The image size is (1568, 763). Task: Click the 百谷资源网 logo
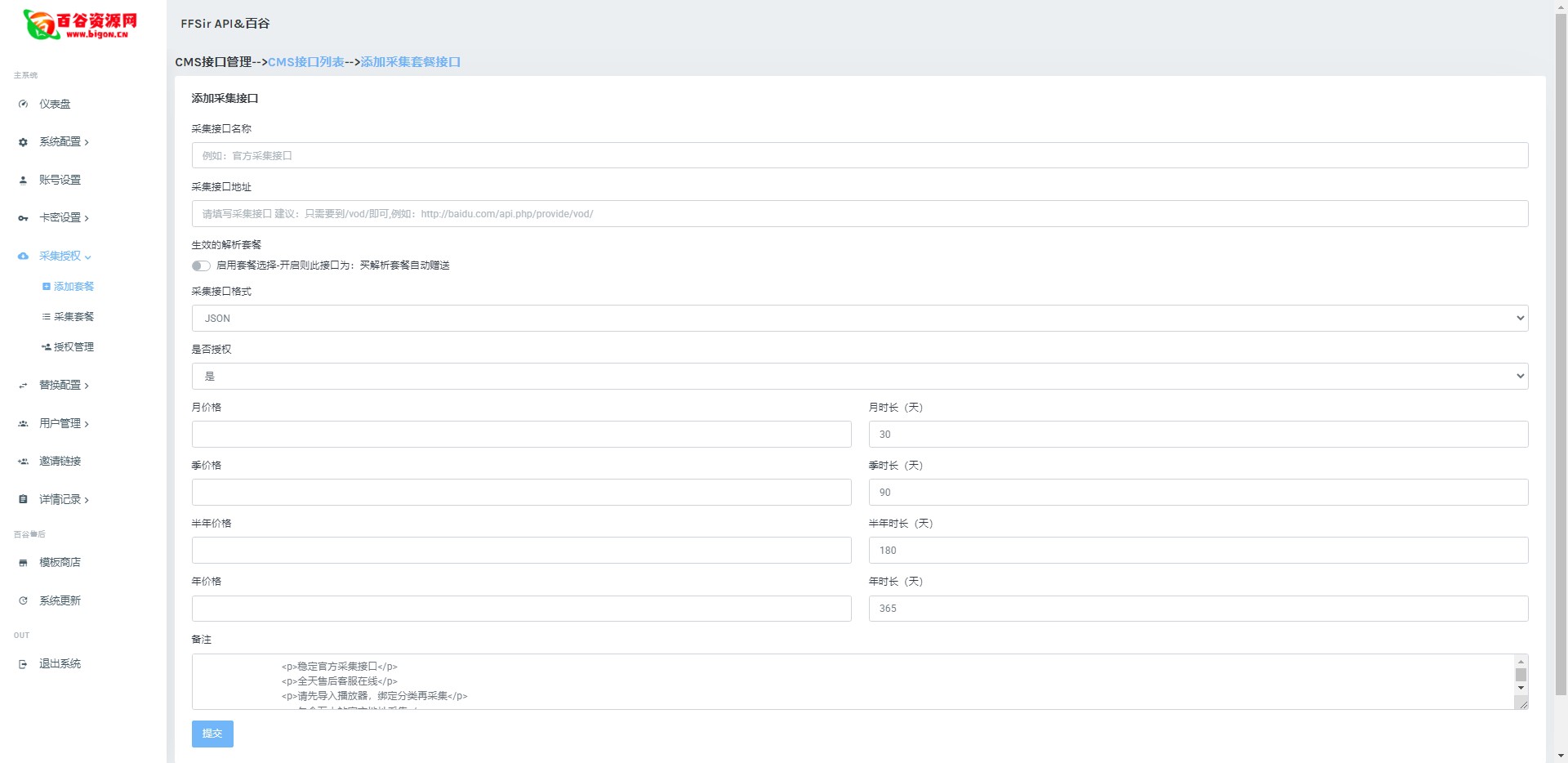point(80,25)
